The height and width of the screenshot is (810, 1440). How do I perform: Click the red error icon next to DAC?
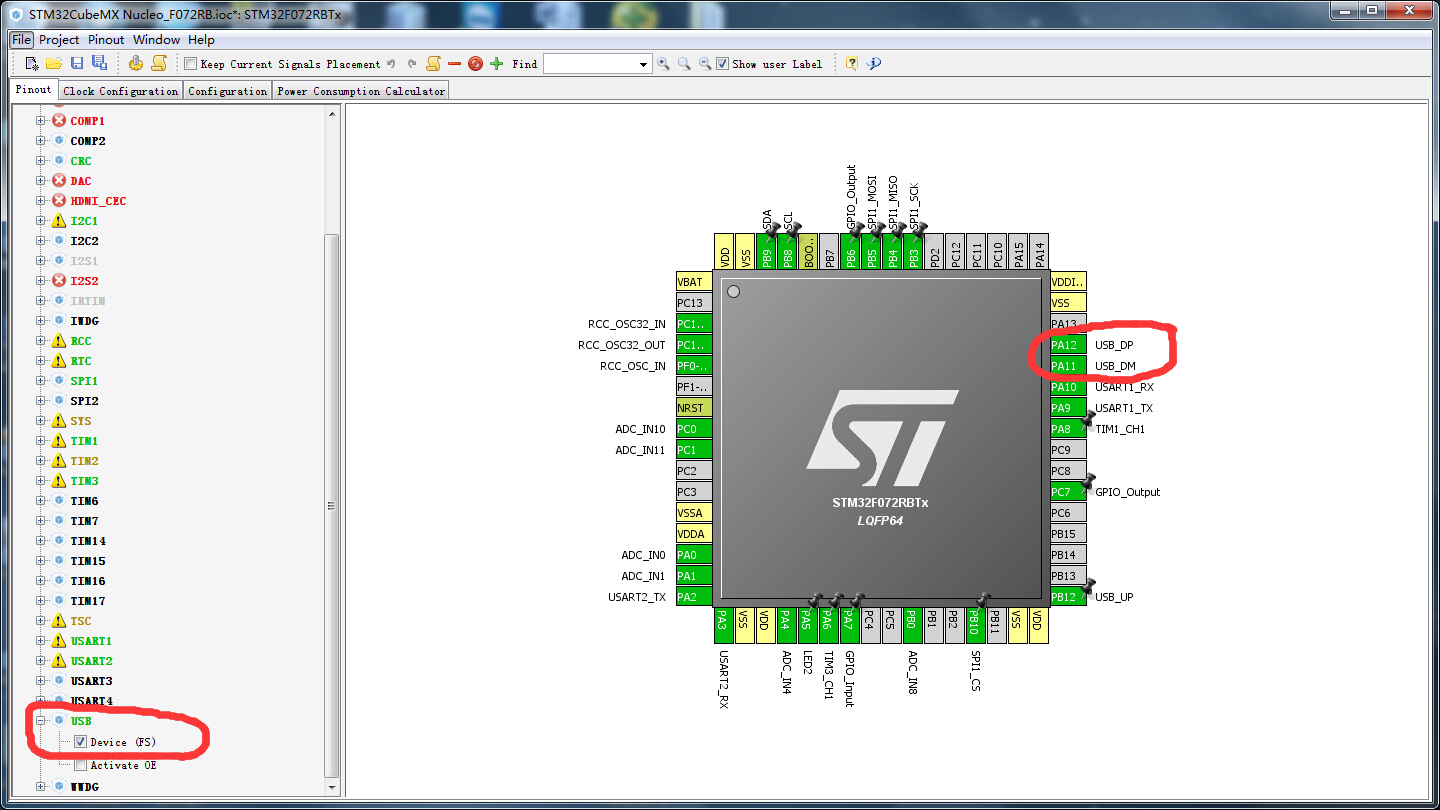coord(59,181)
